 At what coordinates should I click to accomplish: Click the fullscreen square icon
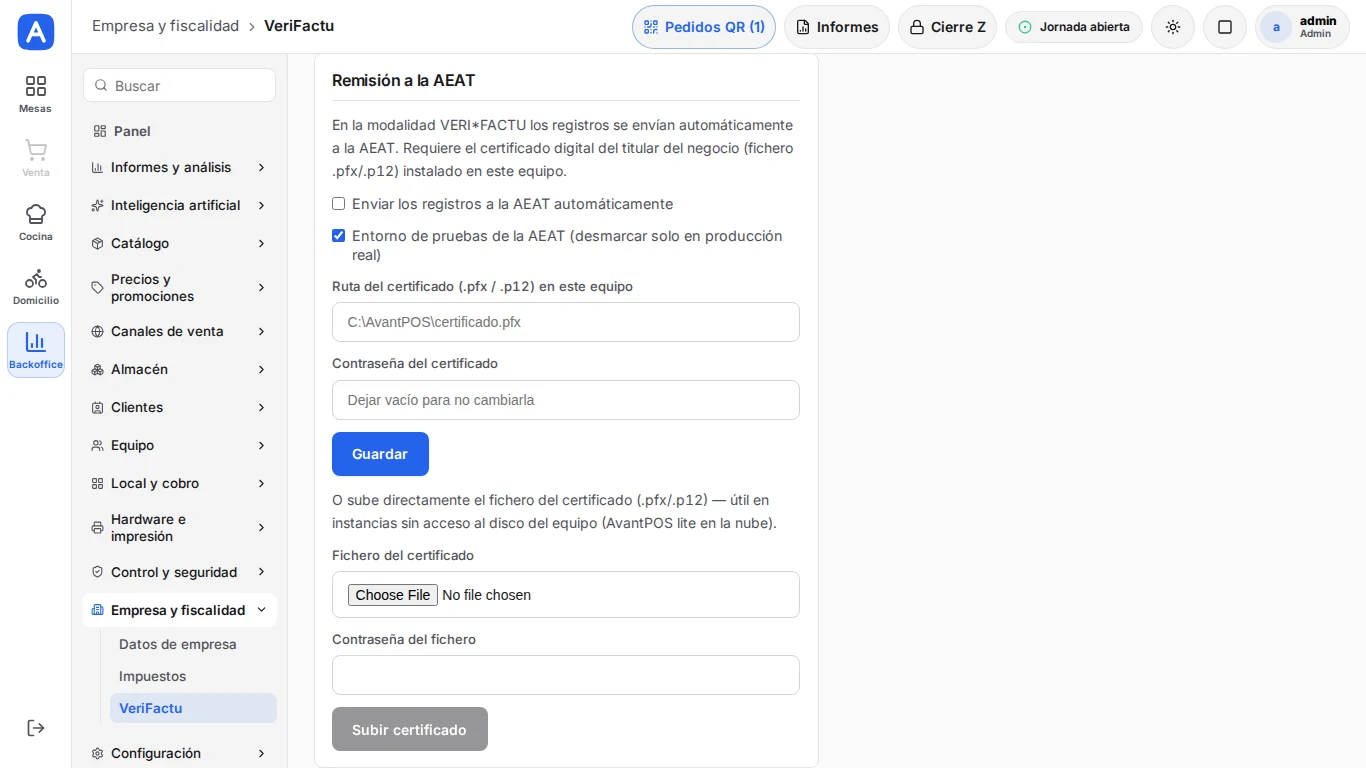(1225, 27)
